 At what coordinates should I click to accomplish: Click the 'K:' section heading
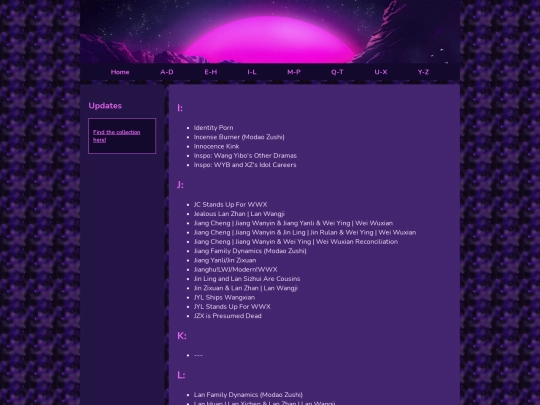(181, 336)
